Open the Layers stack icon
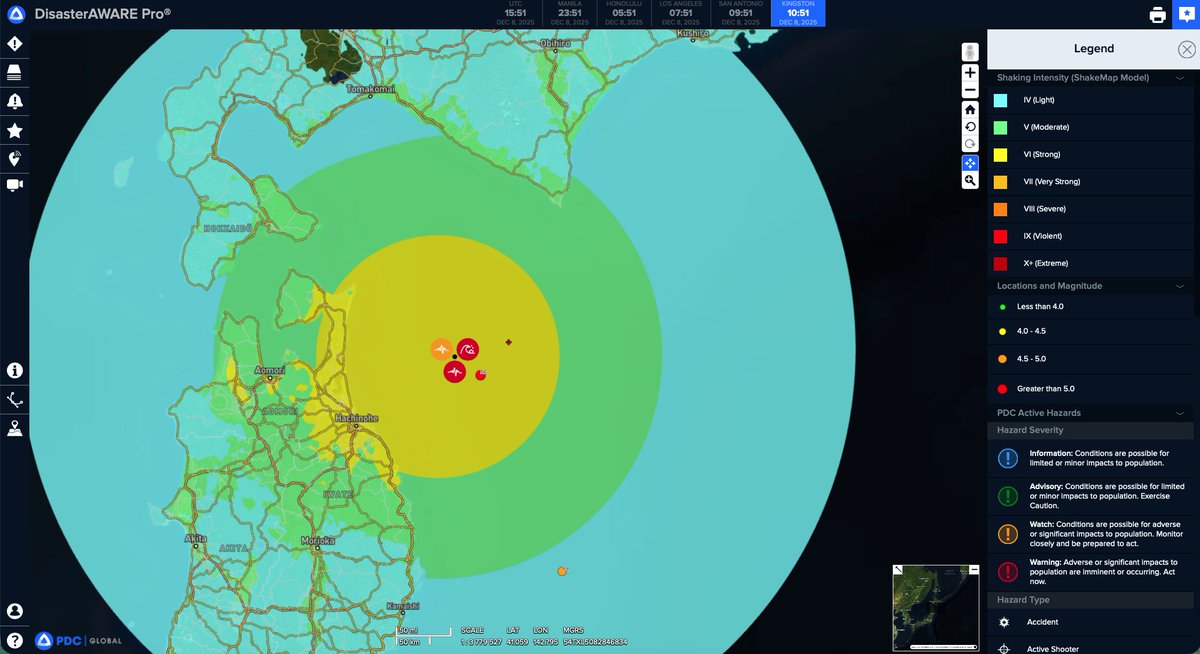 [15, 72]
